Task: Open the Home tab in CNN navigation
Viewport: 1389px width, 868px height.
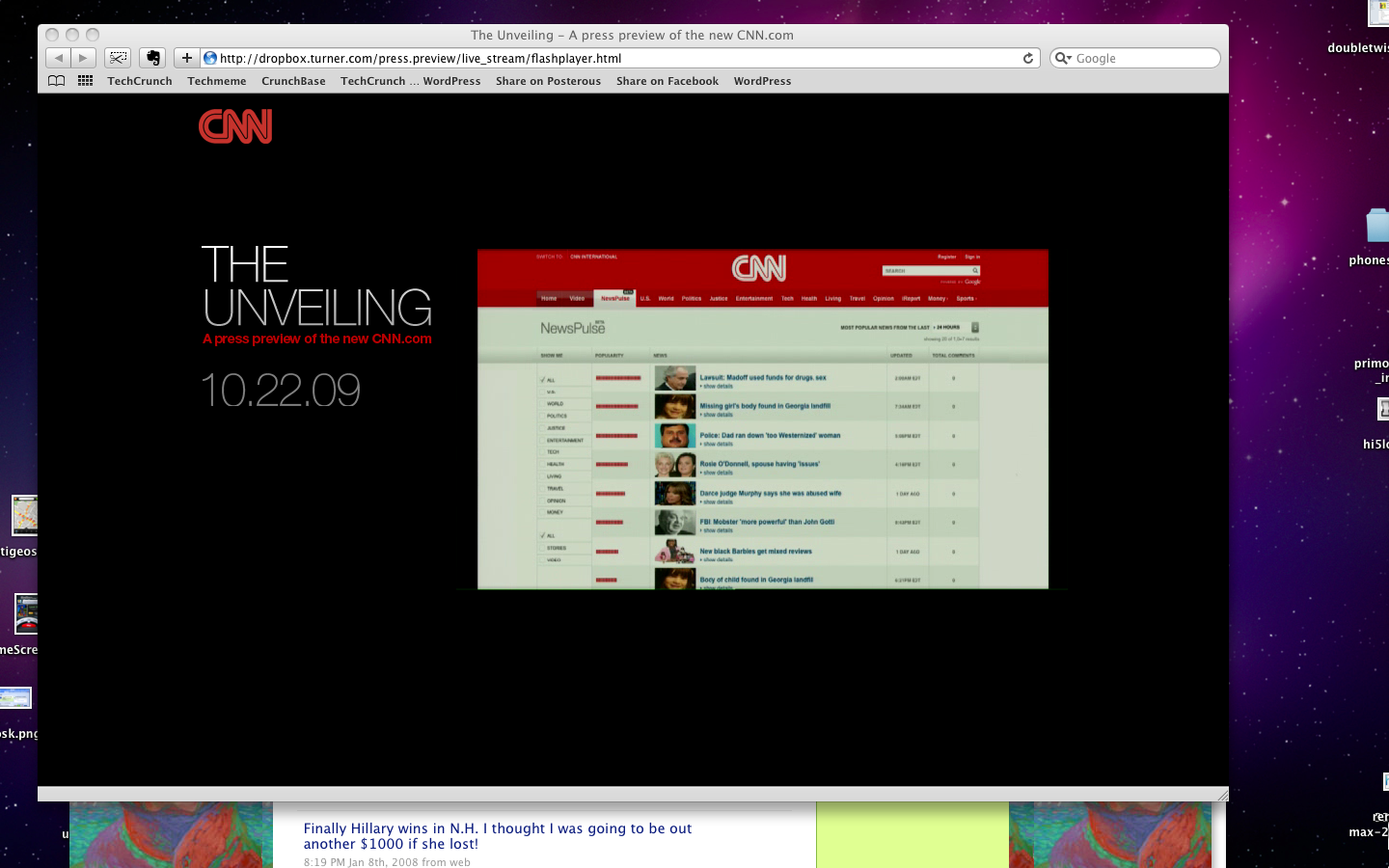Action: click(549, 299)
